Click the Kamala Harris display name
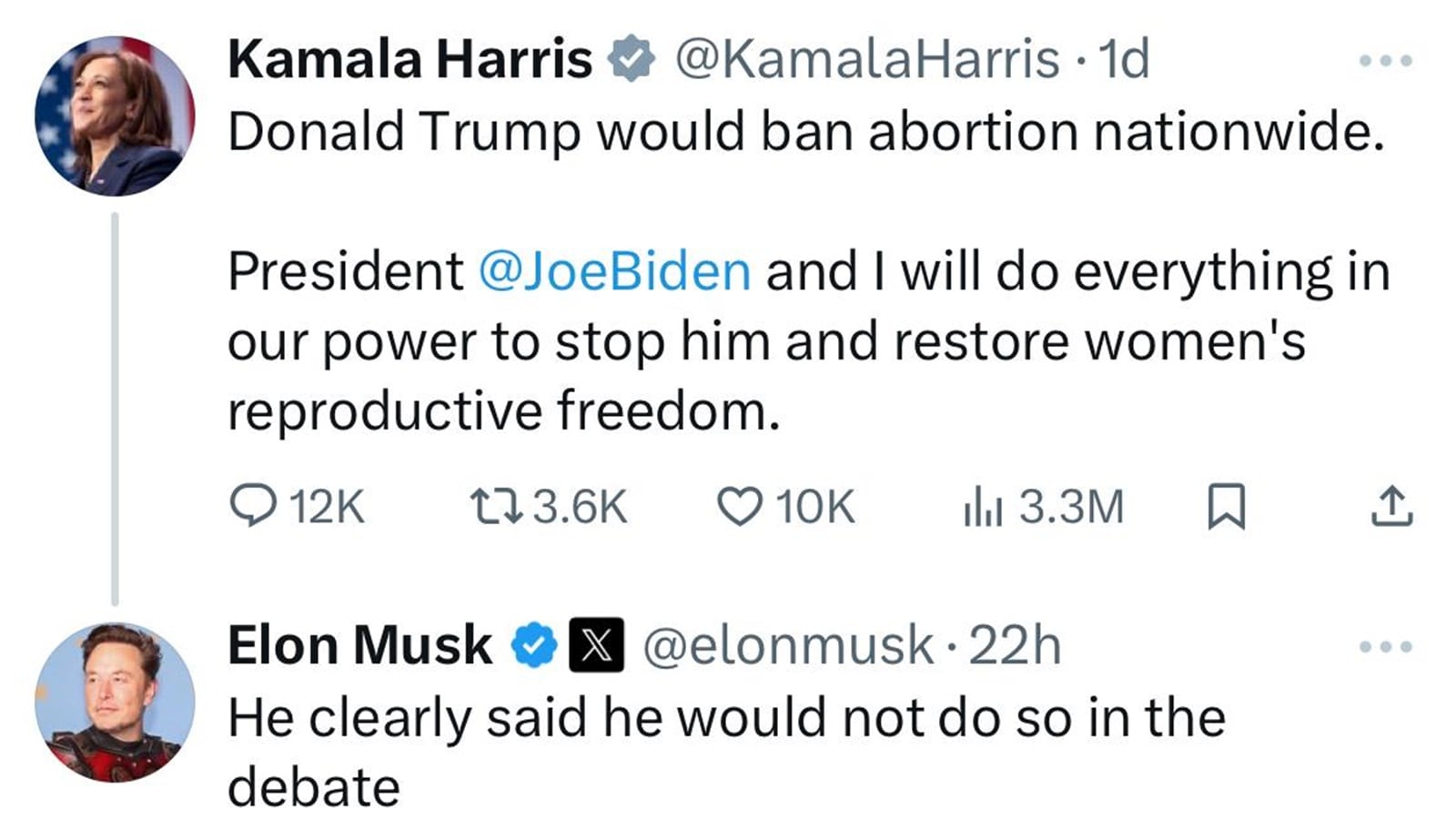The width and height of the screenshot is (1456, 819). pos(409,60)
